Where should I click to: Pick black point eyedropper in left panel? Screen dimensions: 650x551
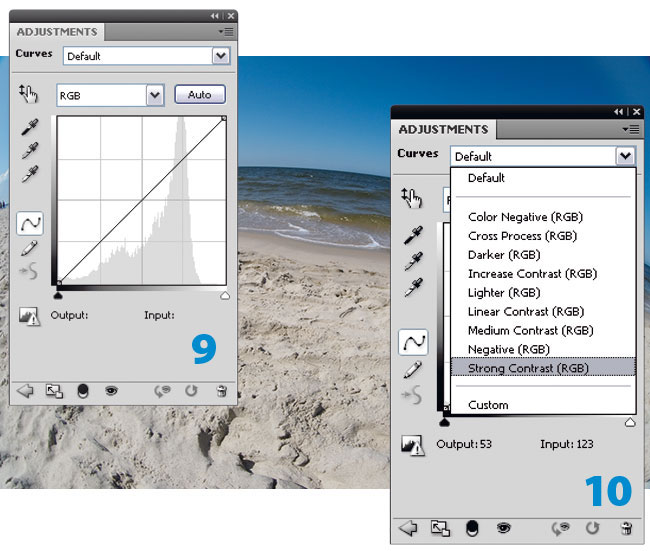click(30, 127)
